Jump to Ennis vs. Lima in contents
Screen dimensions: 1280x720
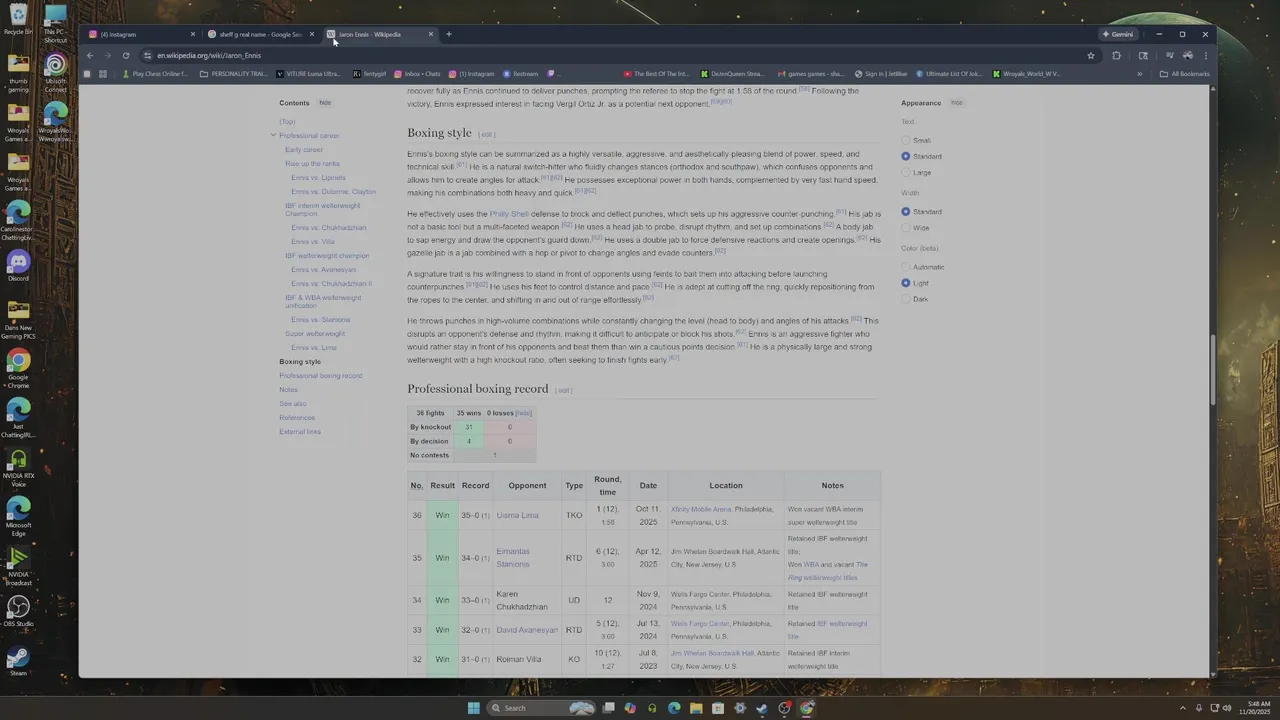[x=314, y=347]
